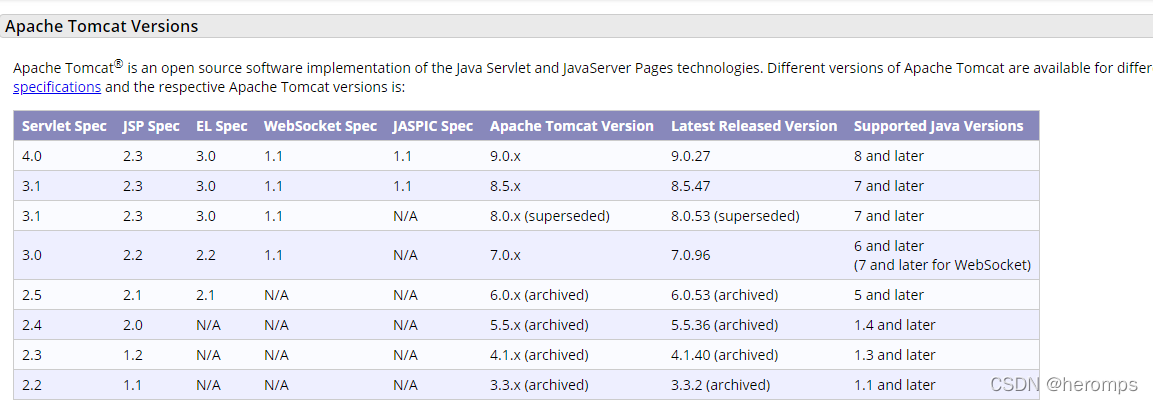Screen dimensions: 1153x404
Task: Click the 1.3 and later Java cell
Action: (x=895, y=355)
